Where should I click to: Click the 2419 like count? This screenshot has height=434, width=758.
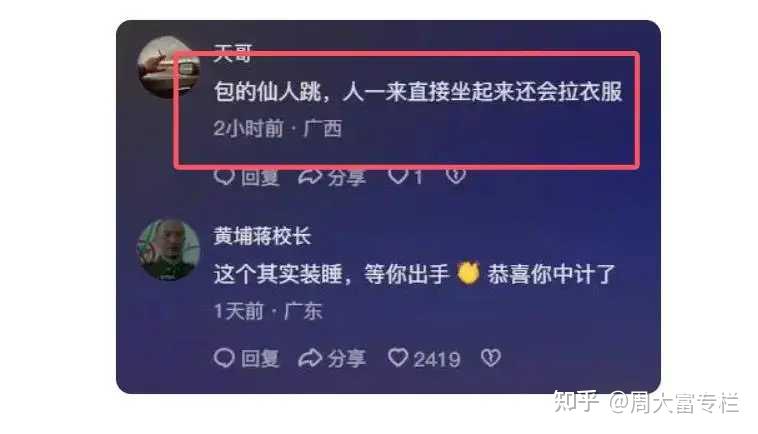437,359
